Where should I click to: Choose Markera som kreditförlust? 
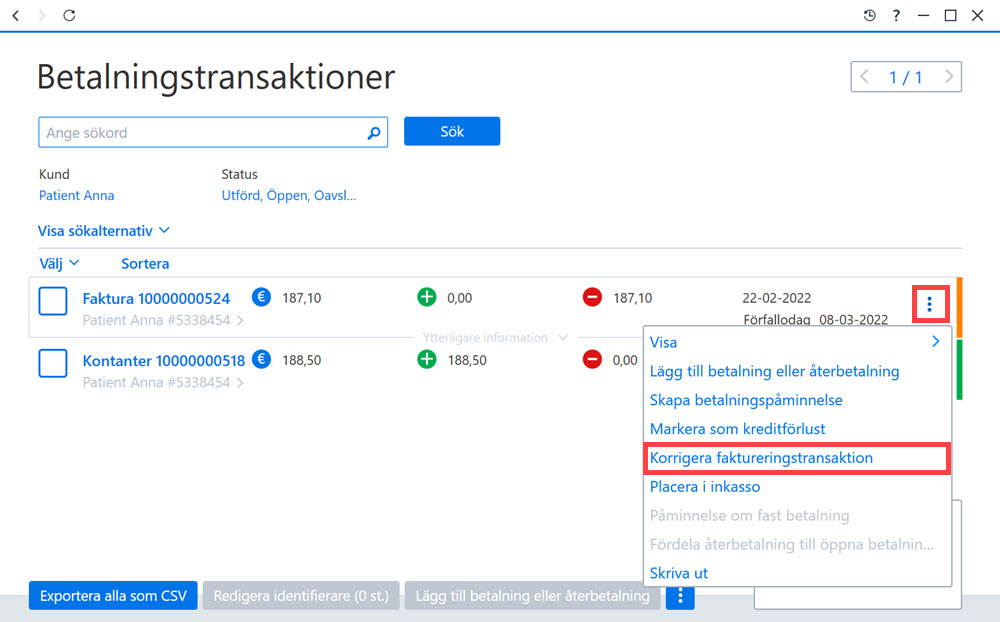coord(797,429)
